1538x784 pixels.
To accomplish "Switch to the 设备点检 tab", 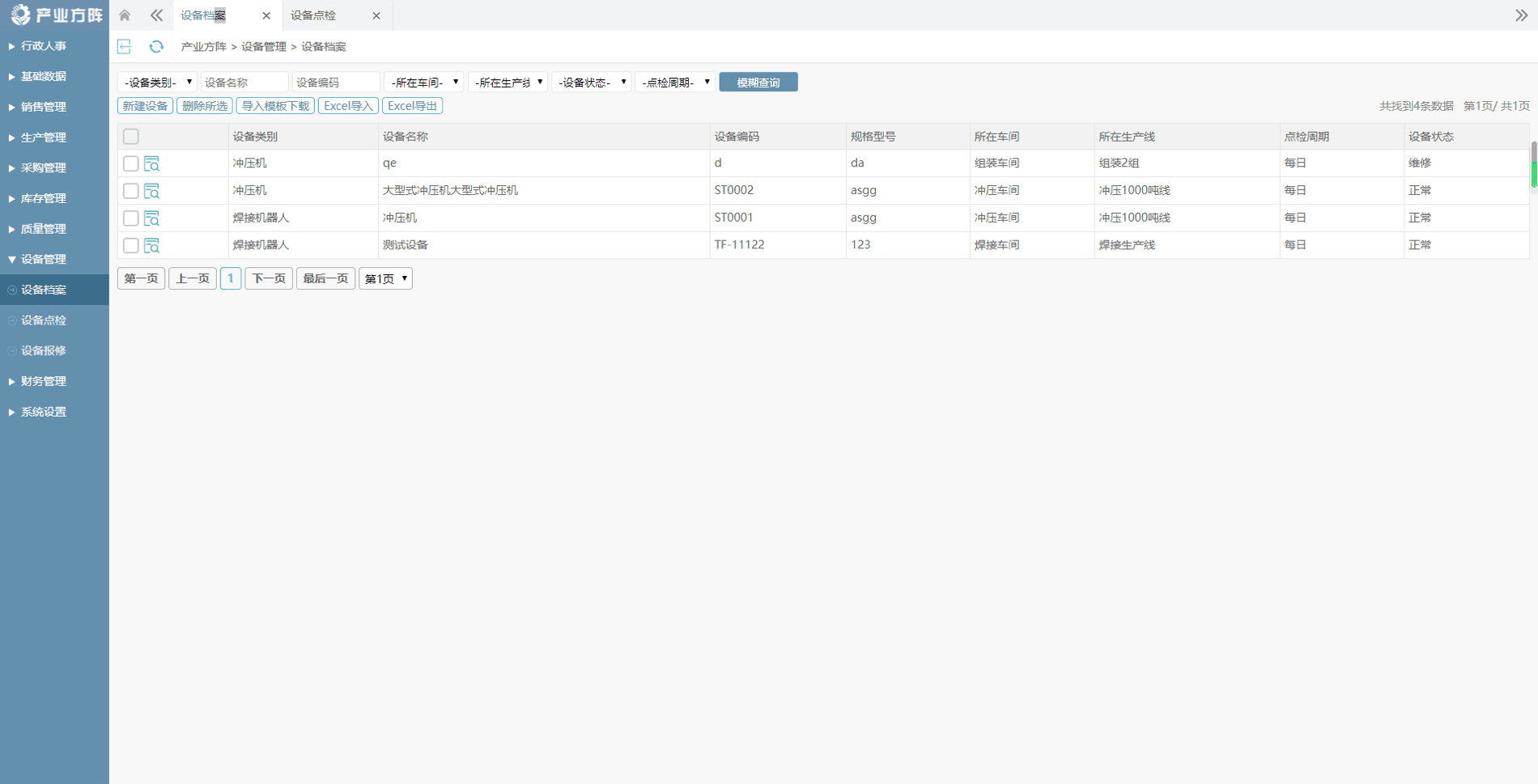I will click(x=314, y=15).
